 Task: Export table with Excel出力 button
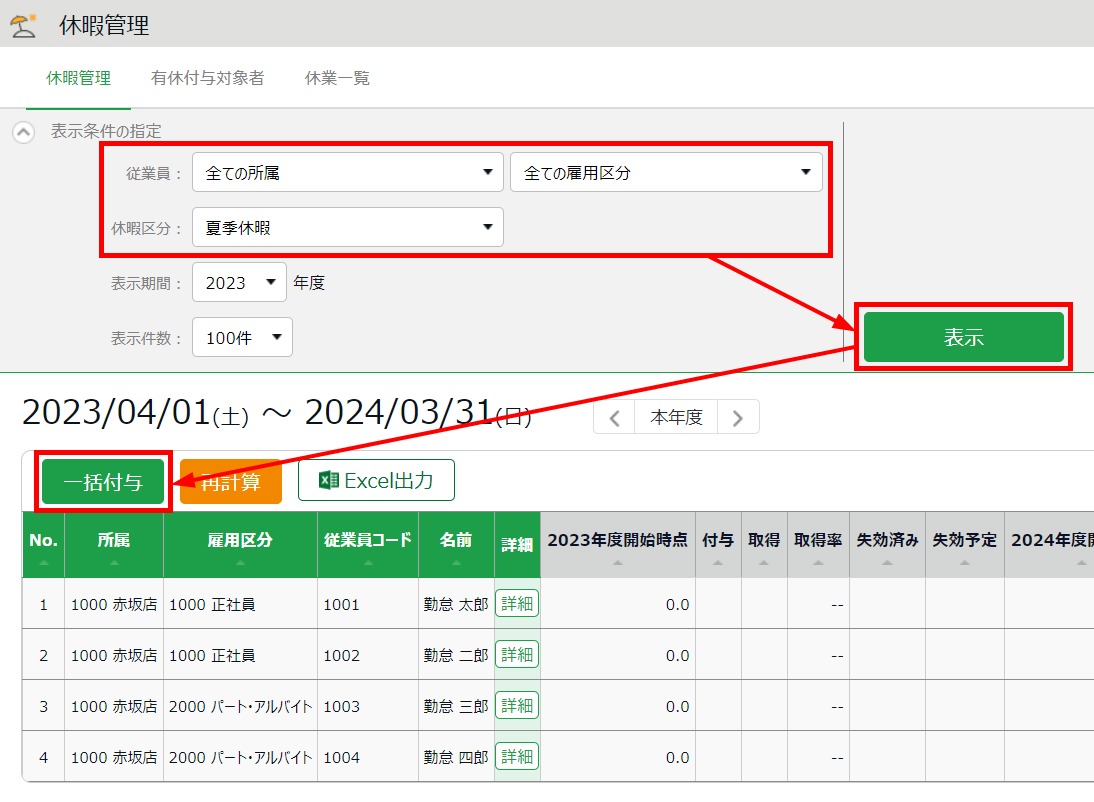[376, 480]
